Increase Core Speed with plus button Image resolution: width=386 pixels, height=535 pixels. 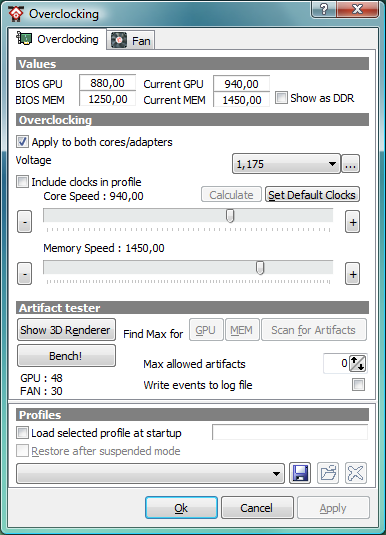tap(353, 222)
